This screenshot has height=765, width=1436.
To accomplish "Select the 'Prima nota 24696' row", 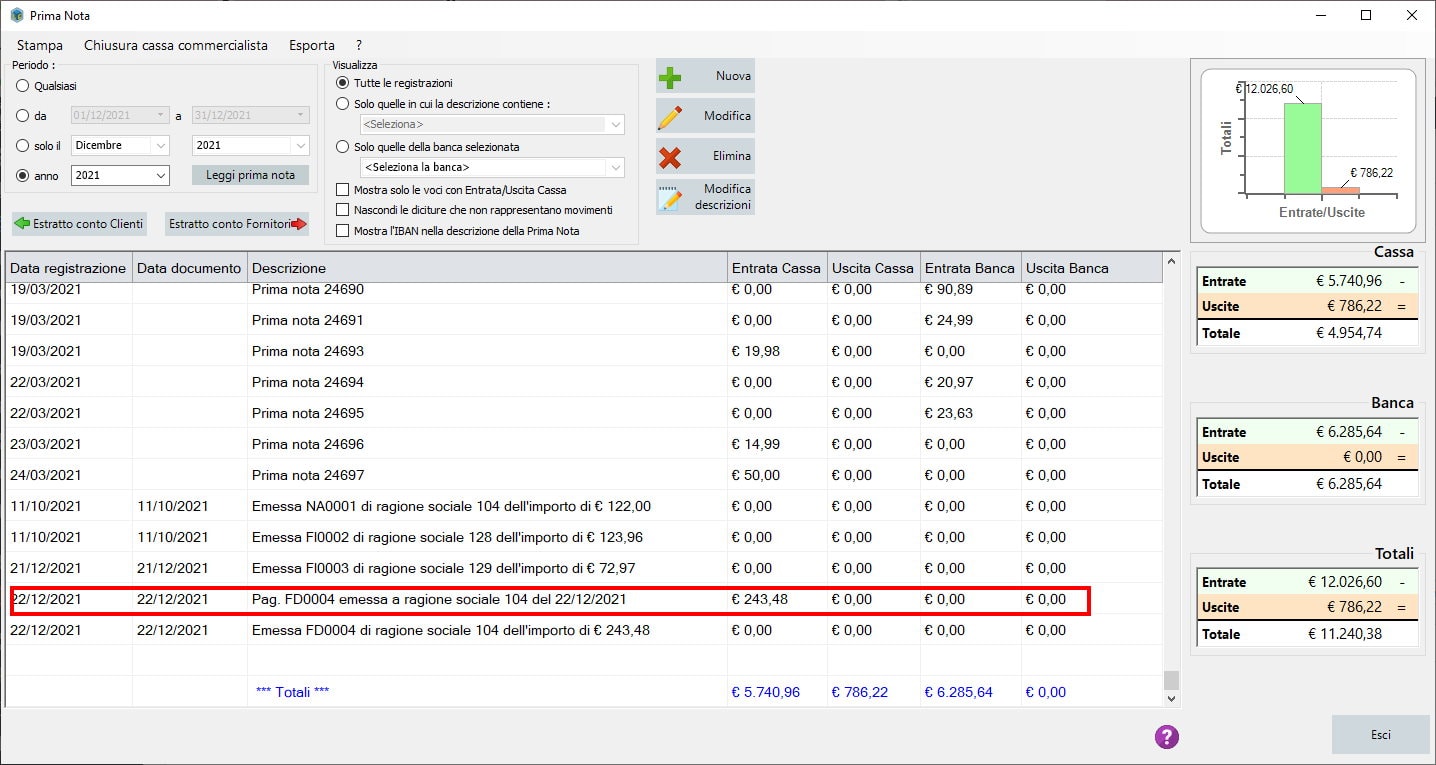I will point(584,444).
